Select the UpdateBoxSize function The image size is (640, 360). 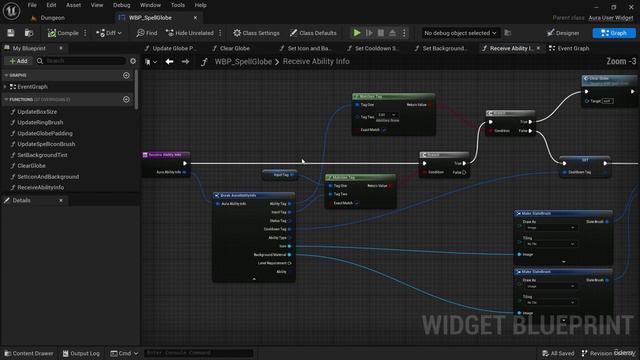[x=37, y=112]
